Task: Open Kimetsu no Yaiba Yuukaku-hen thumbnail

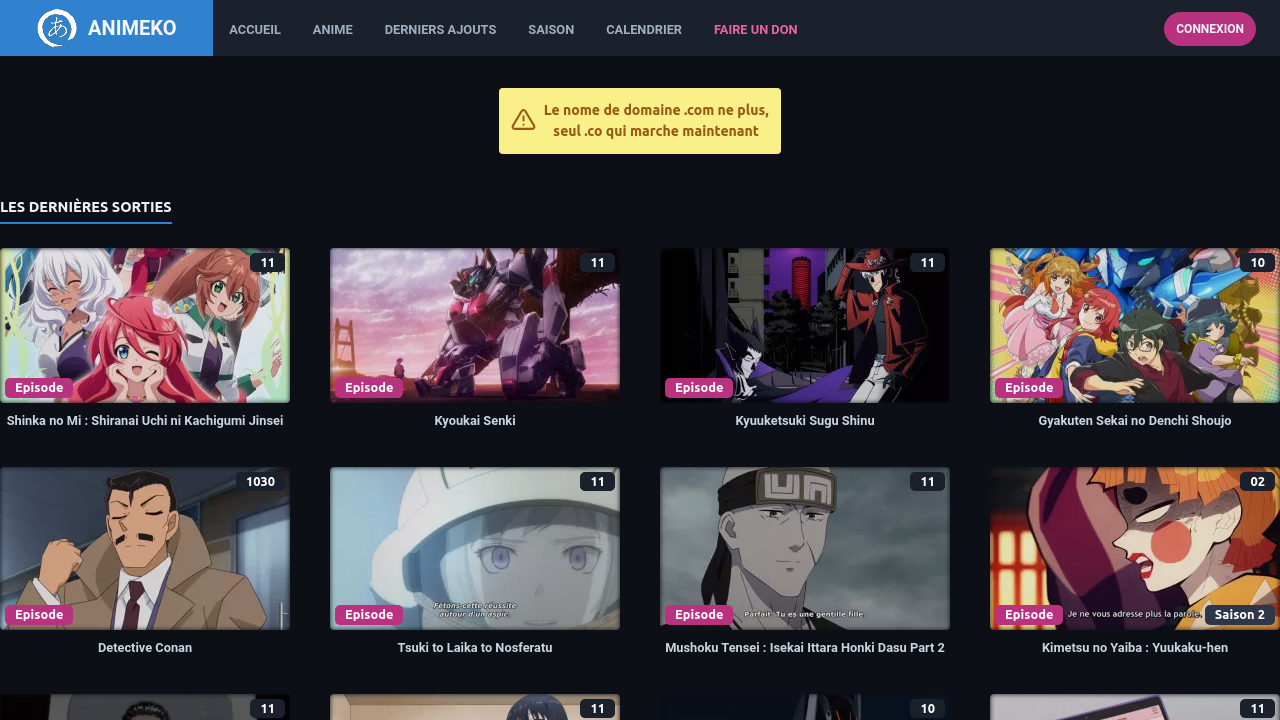Action: [x=1135, y=549]
